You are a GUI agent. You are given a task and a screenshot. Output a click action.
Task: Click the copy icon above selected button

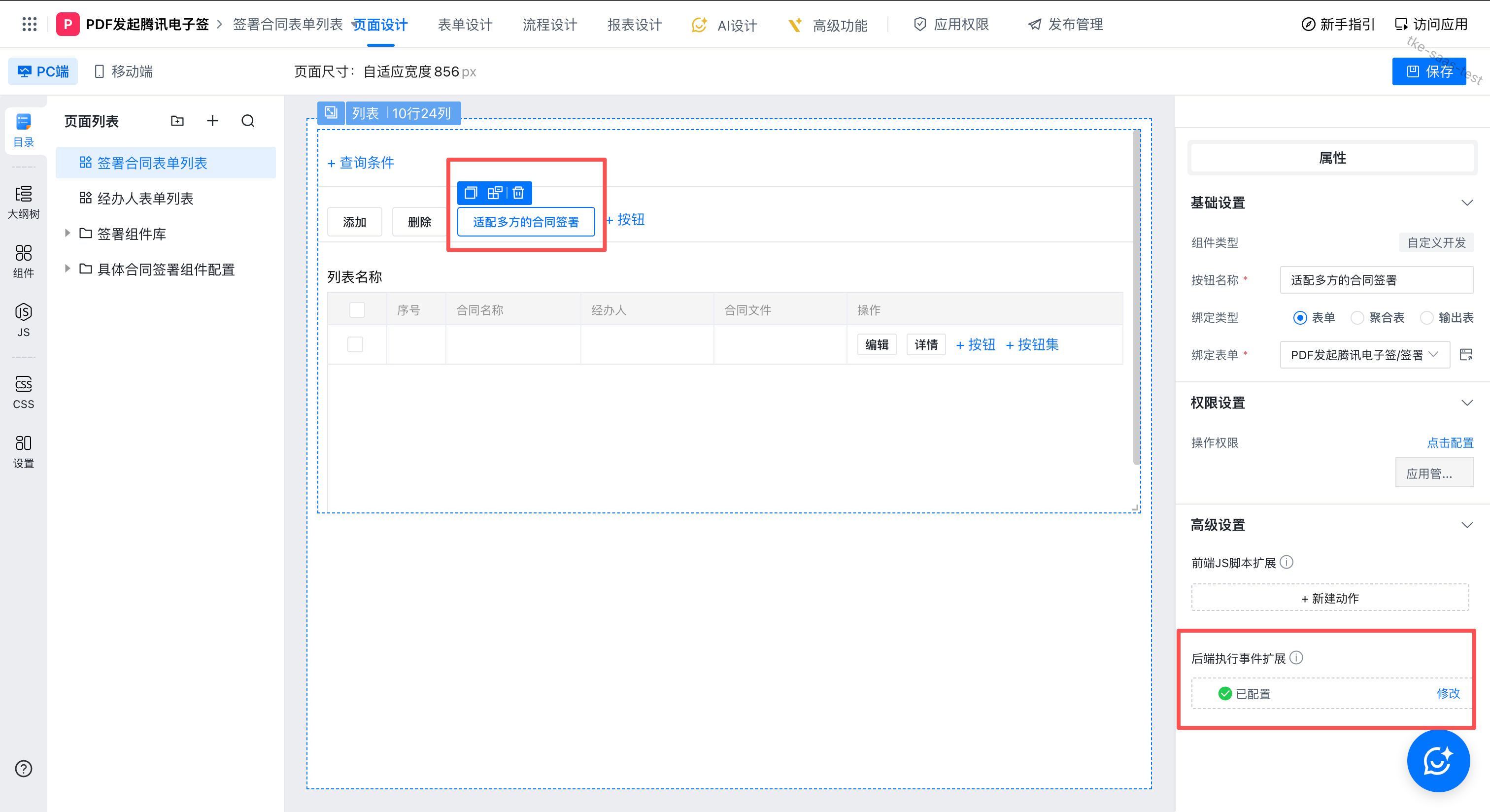click(471, 193)
